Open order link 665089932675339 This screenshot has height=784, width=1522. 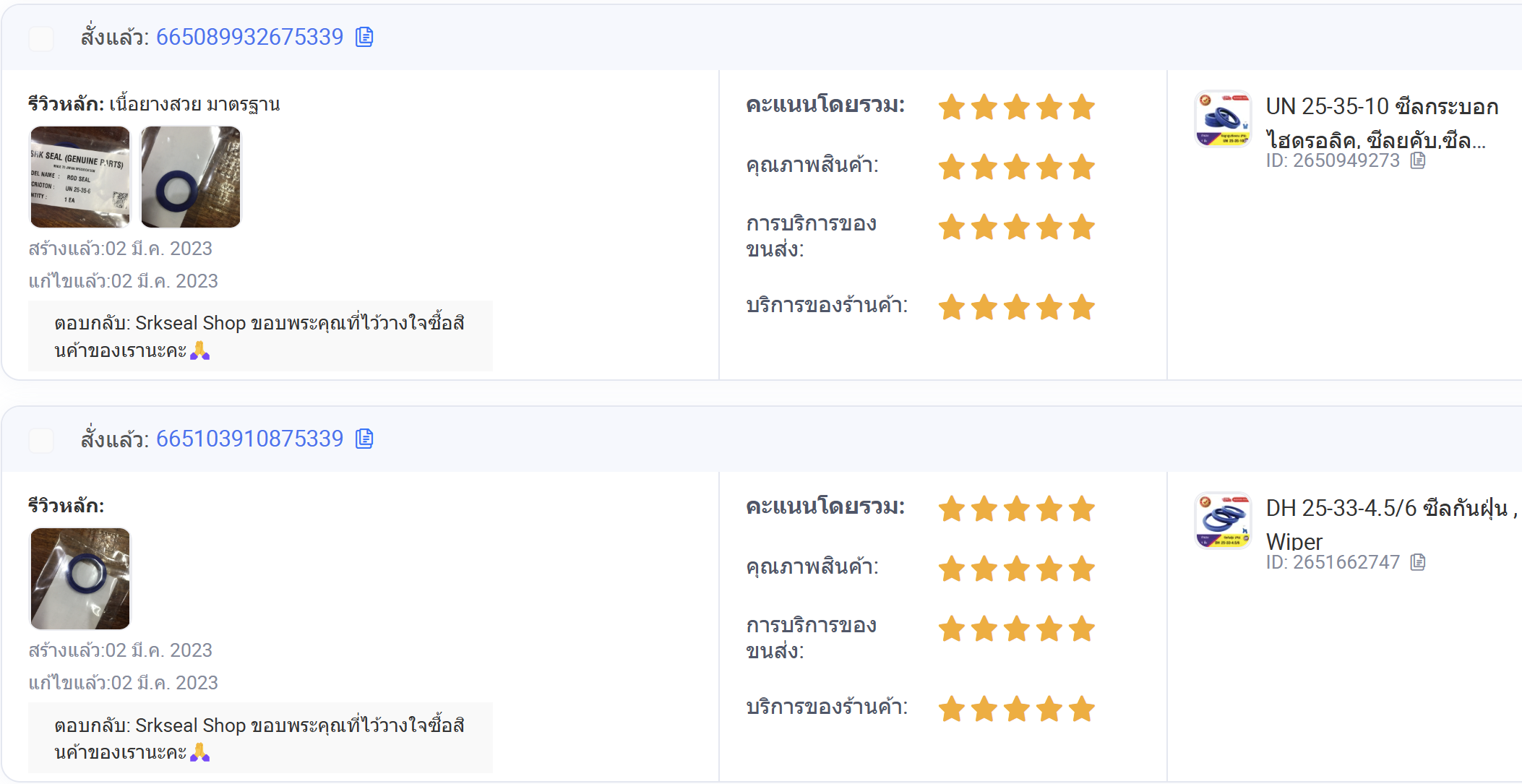(x=249, y=37)
